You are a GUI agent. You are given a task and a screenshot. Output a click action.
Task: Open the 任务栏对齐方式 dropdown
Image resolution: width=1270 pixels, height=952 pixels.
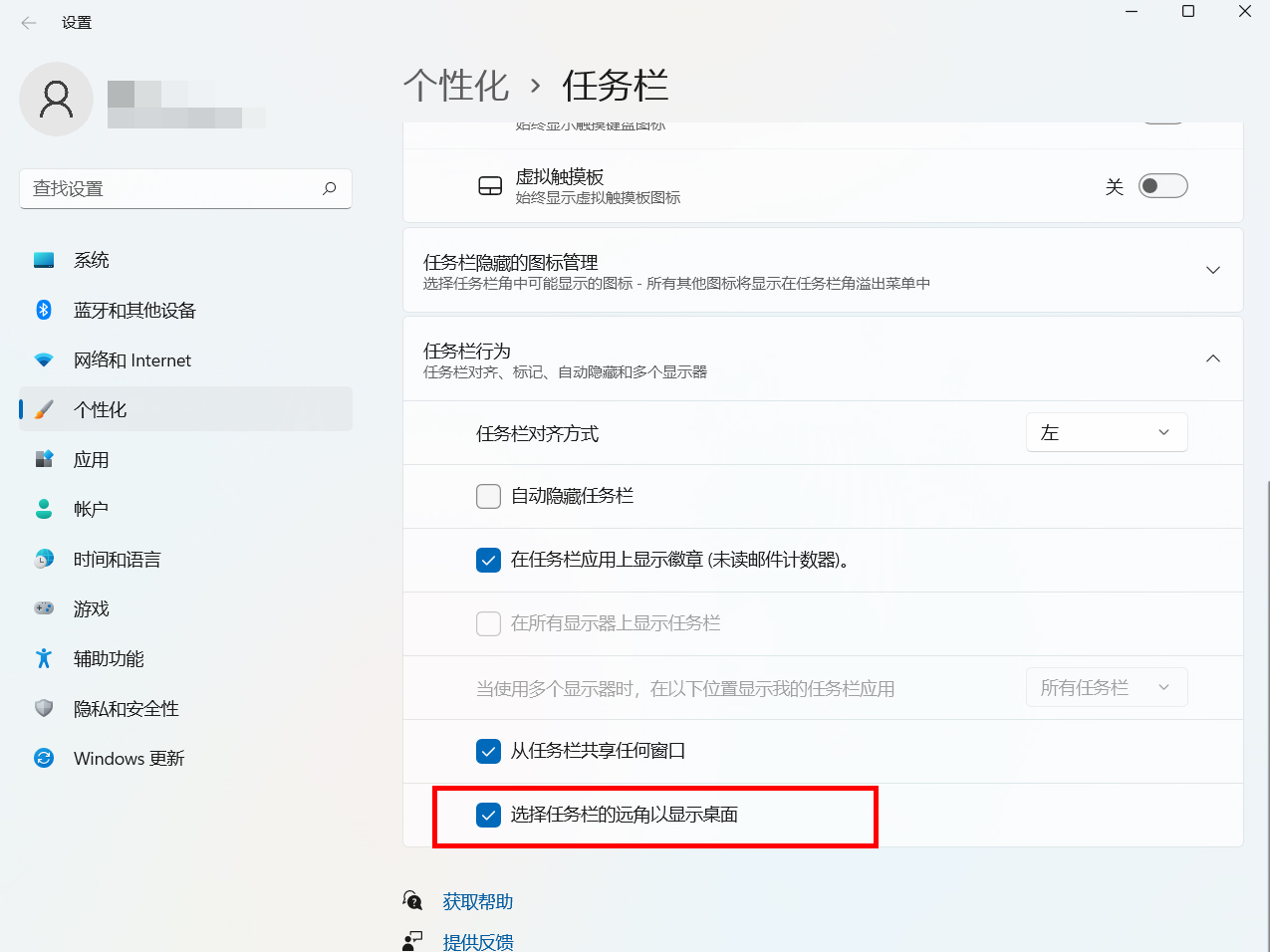(1107, 432)
